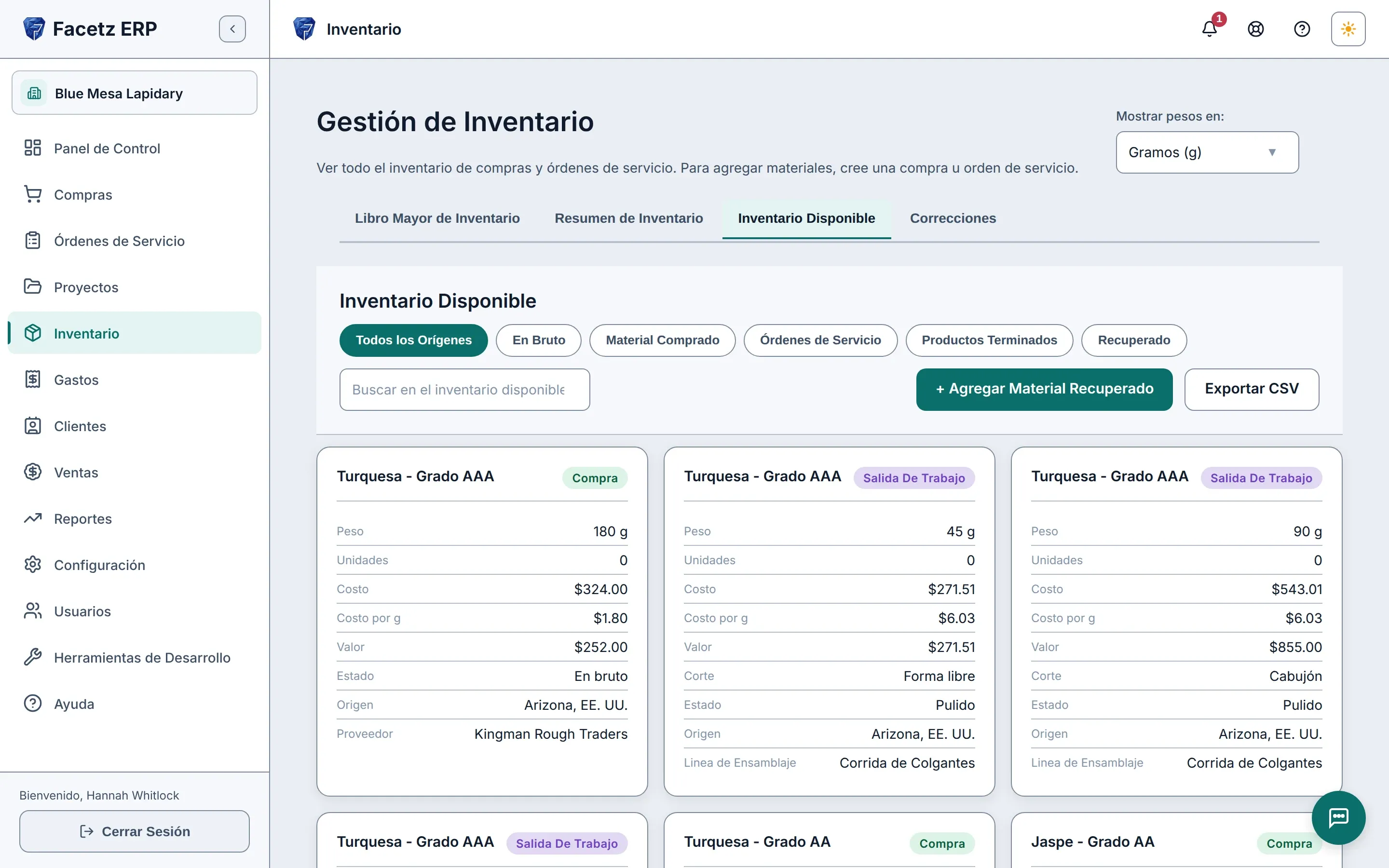Open the notifications bell
Image resolution: width=1389 pixels, height=868 pixels.
(1210, 29)
